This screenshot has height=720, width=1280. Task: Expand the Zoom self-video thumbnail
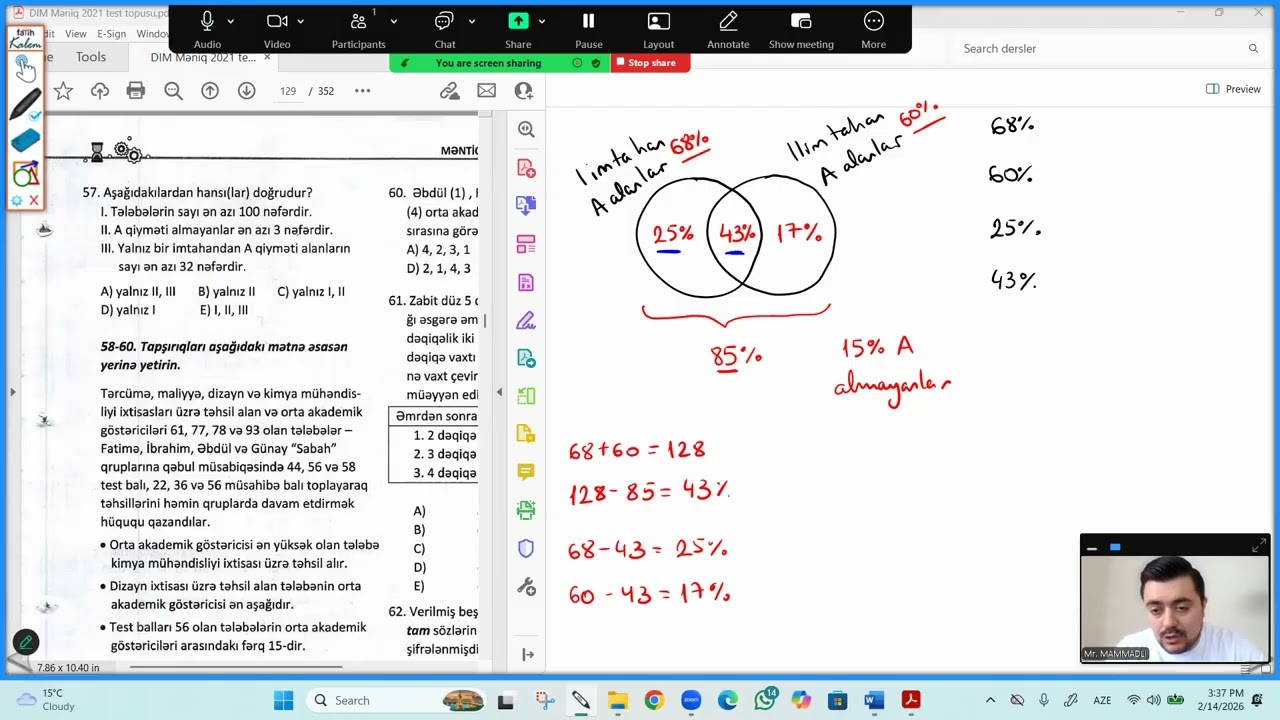point(1258,546)
